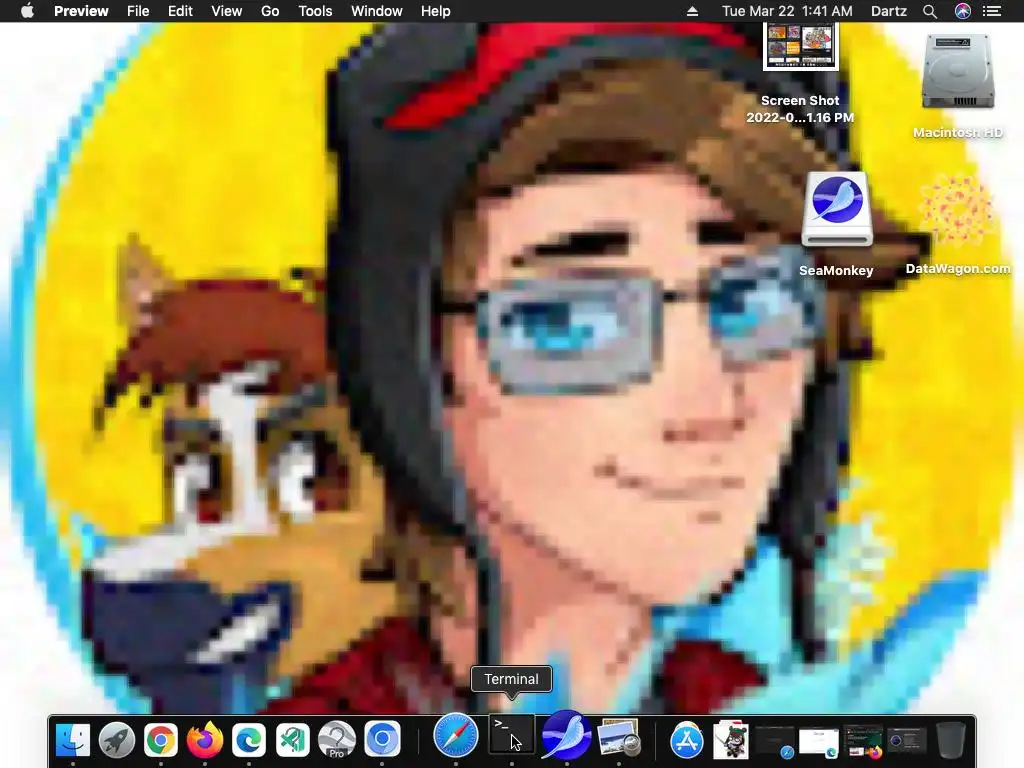The image size is (1024, 768).
Task: Open Terminal from the dock
Action: [x=511, y=736]
